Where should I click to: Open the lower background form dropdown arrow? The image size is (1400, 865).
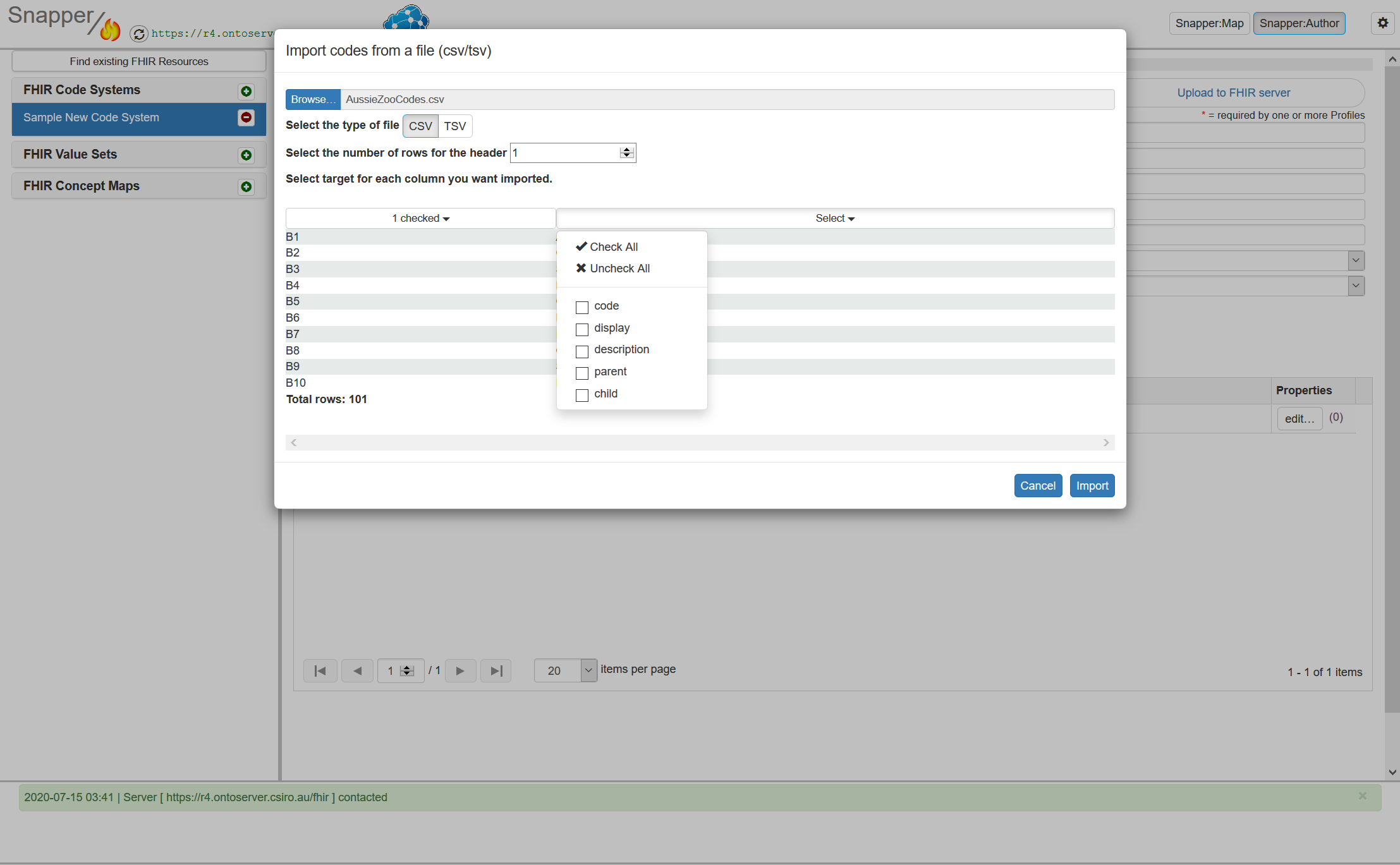tap(1356, 286)
